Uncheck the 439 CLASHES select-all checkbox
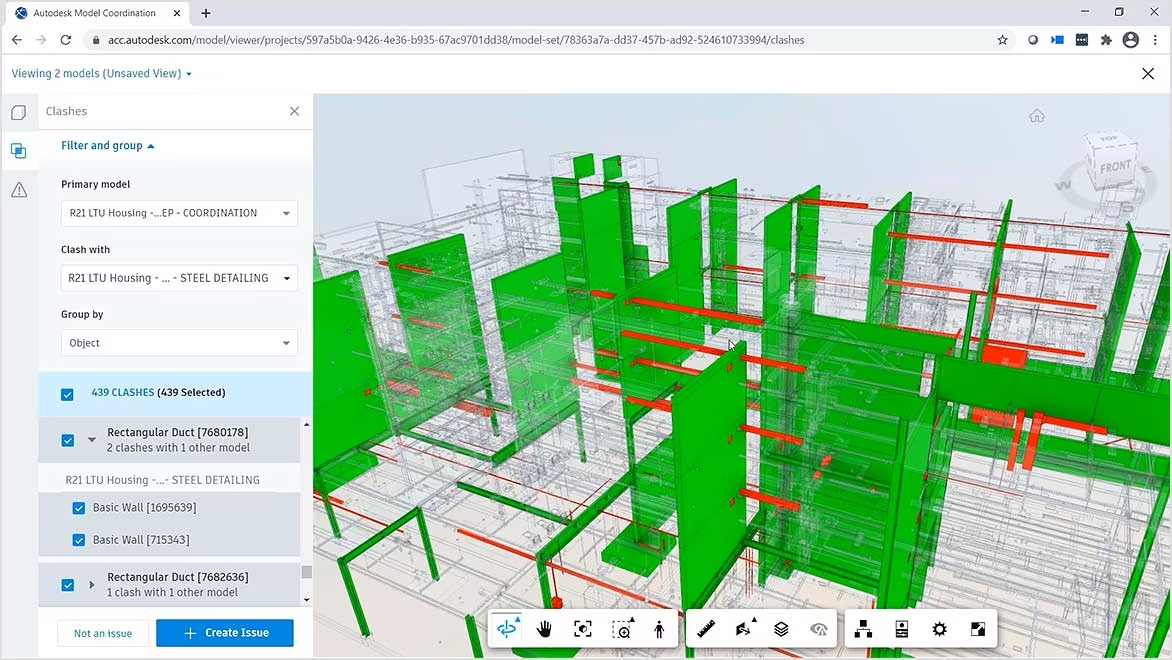This screenshot has height=660, width=1172. pos(67,394)
